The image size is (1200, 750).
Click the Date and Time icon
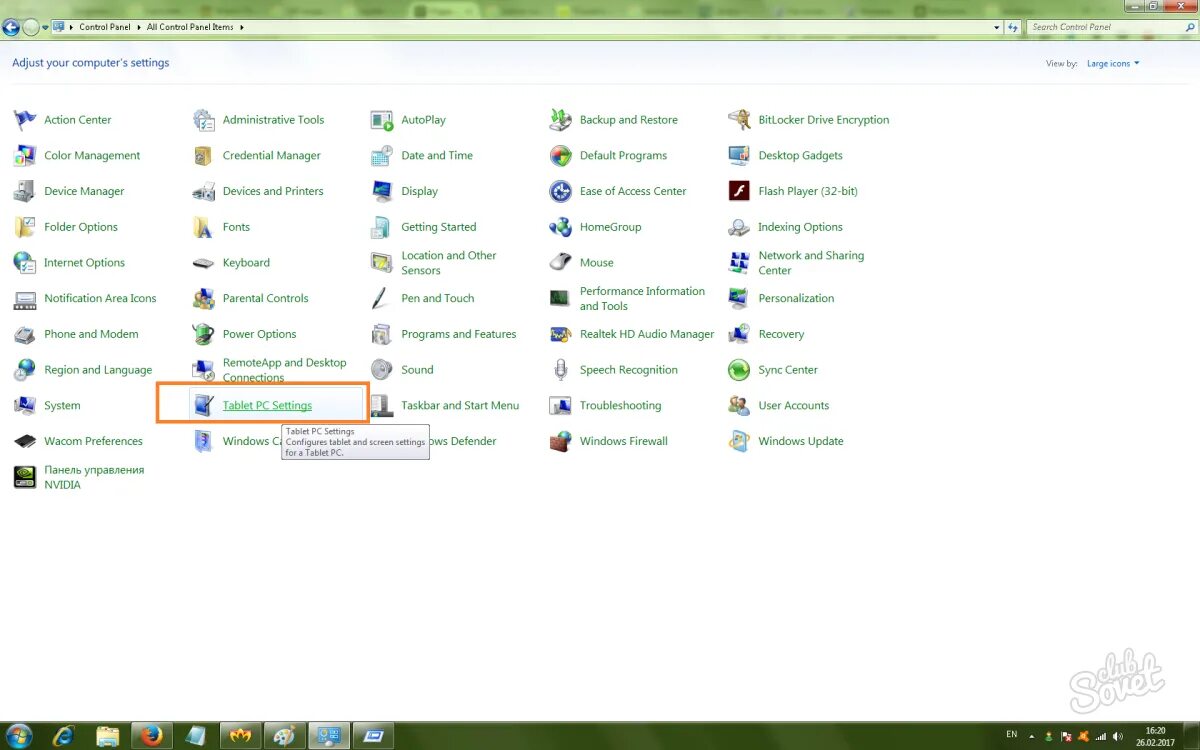tap(382, 156)
